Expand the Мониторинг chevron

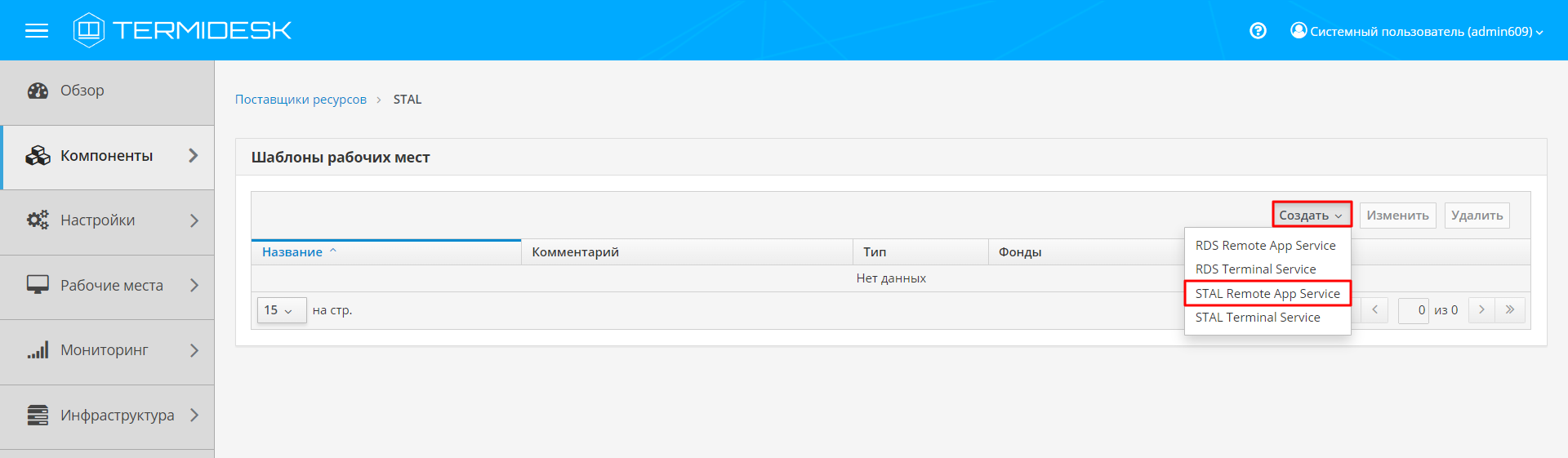(x=194, y=350)
